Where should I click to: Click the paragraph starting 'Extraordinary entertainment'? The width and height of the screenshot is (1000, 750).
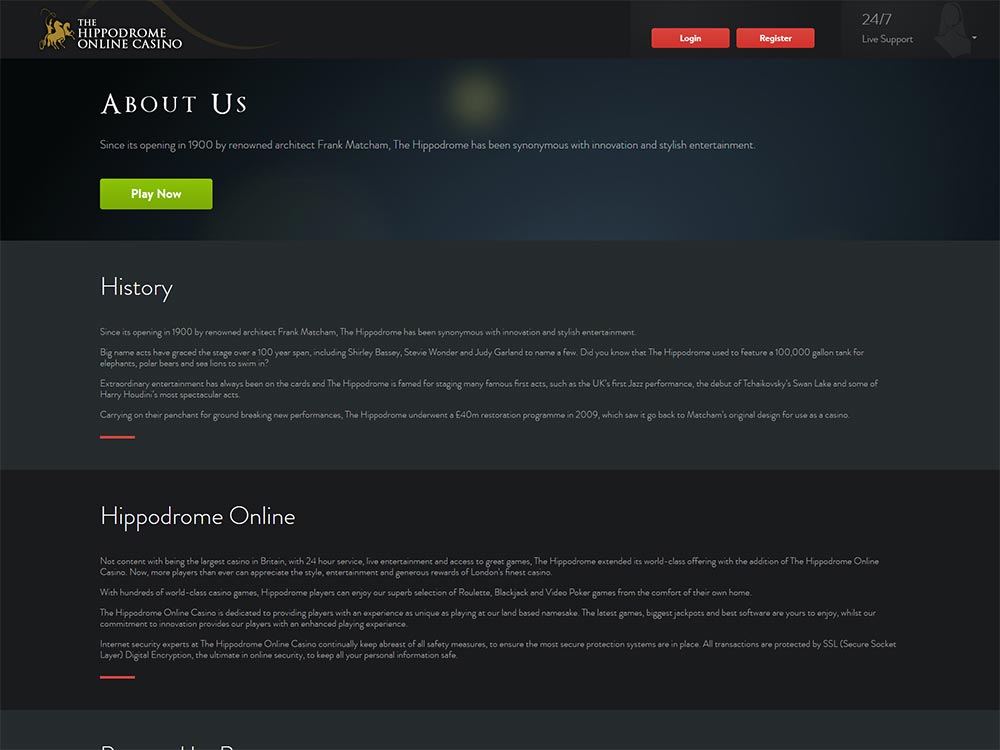[x=489, y=389]
